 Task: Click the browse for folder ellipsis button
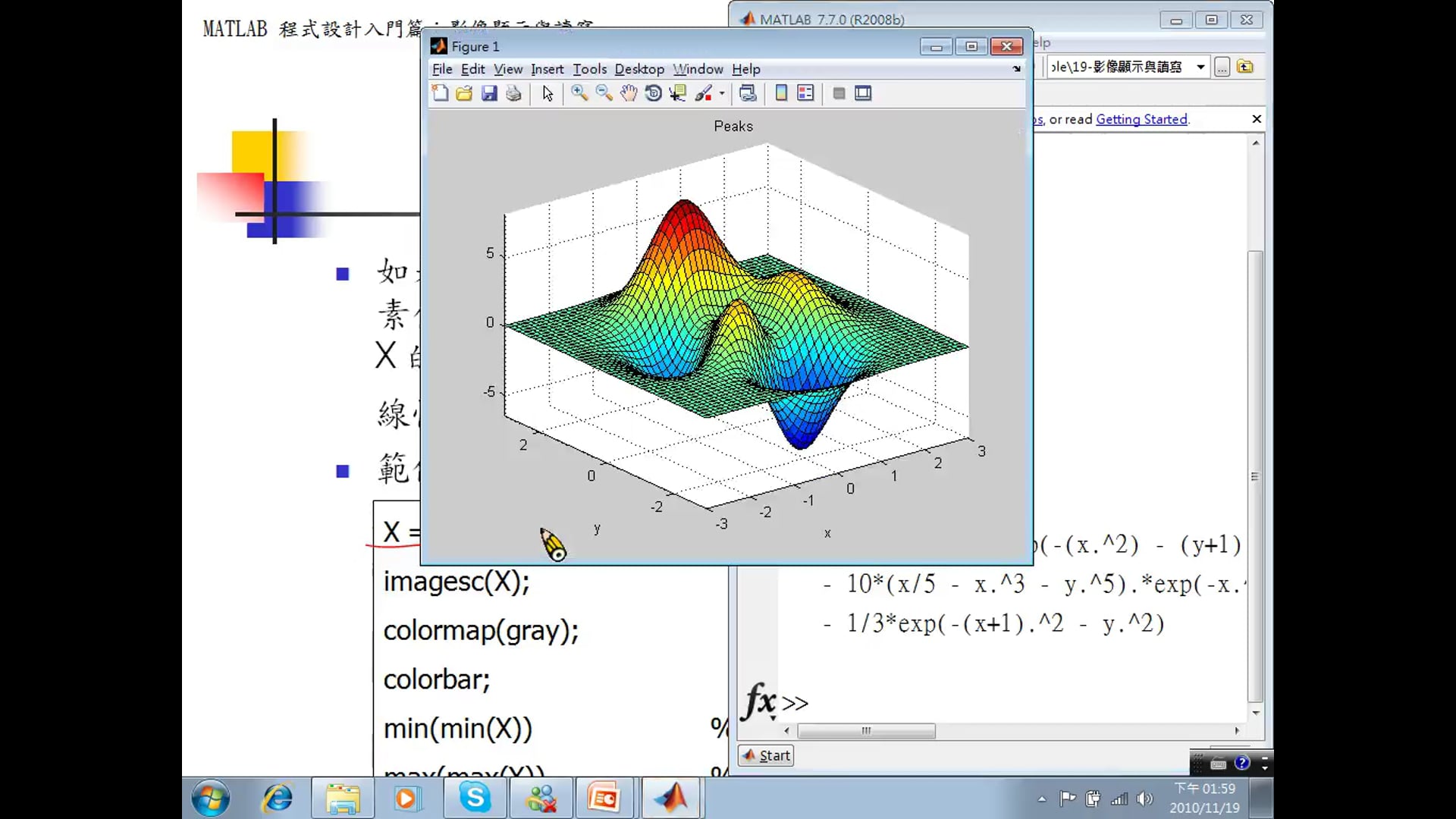pos(1222,67)
